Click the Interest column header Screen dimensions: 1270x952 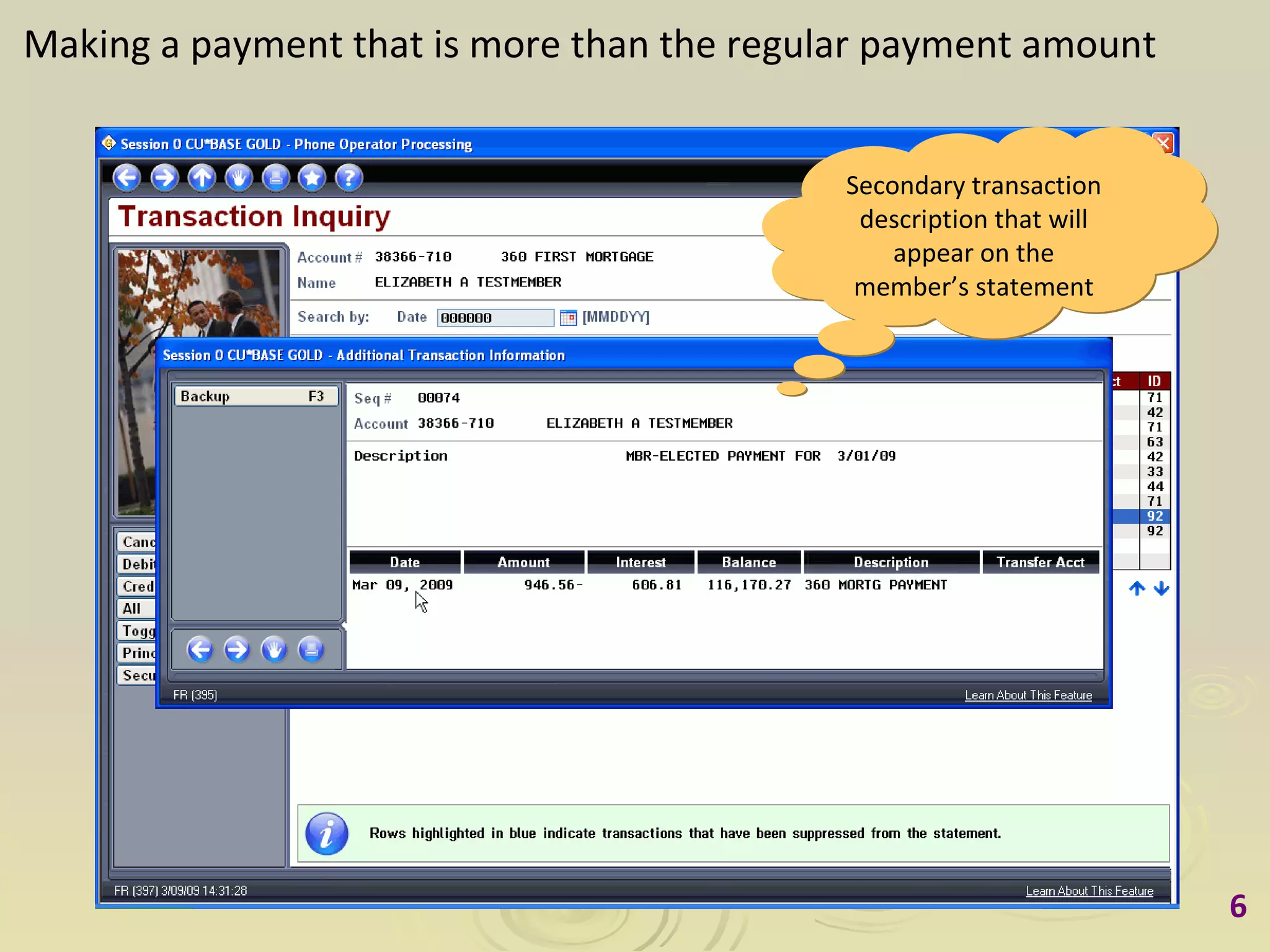pos(641,562)
